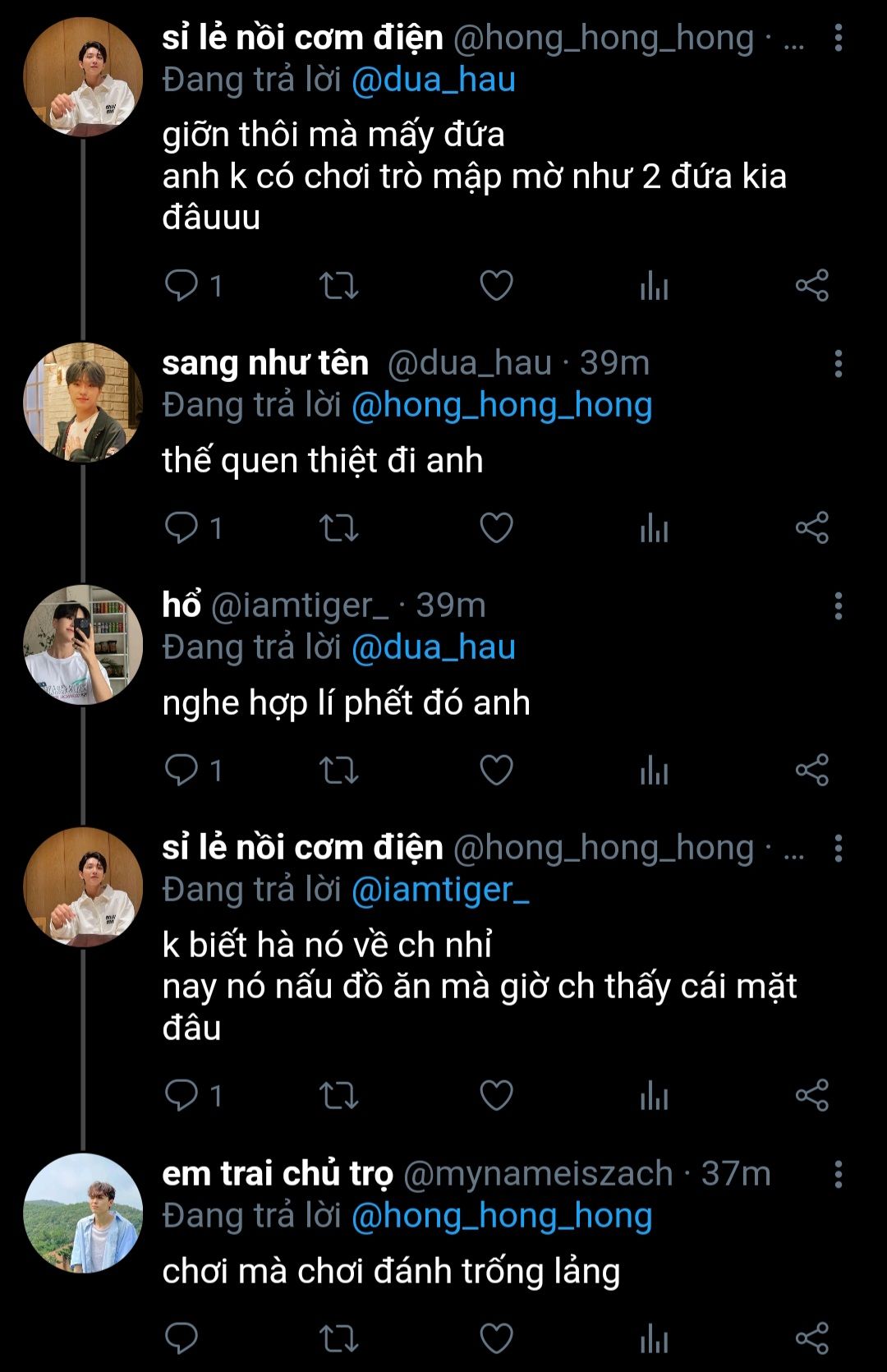
Task: View analytics of "thế quen thiệt đi" tweet
Action: coord(654,527)
